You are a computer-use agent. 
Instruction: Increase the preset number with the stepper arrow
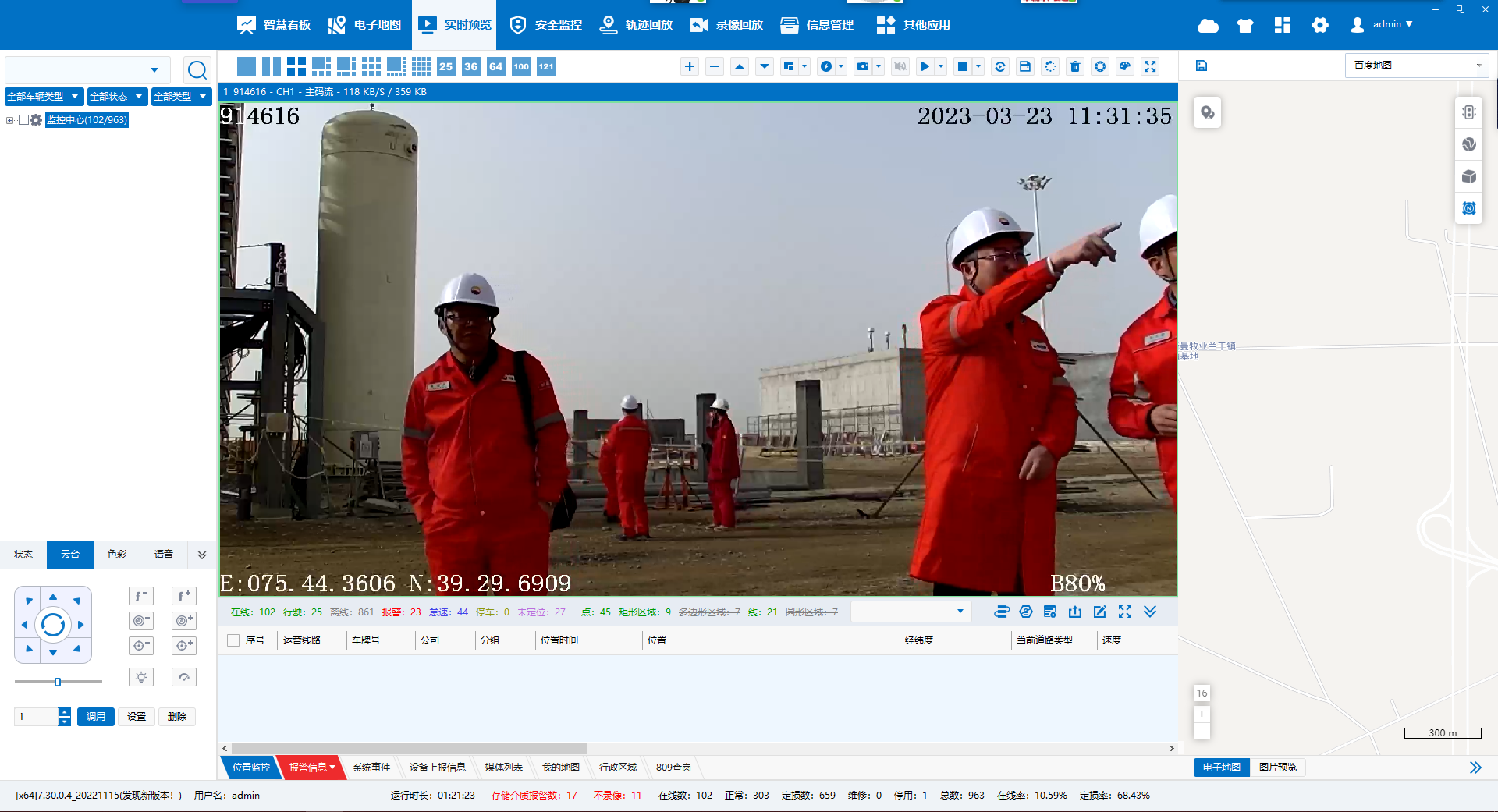[x=64, y=712]
